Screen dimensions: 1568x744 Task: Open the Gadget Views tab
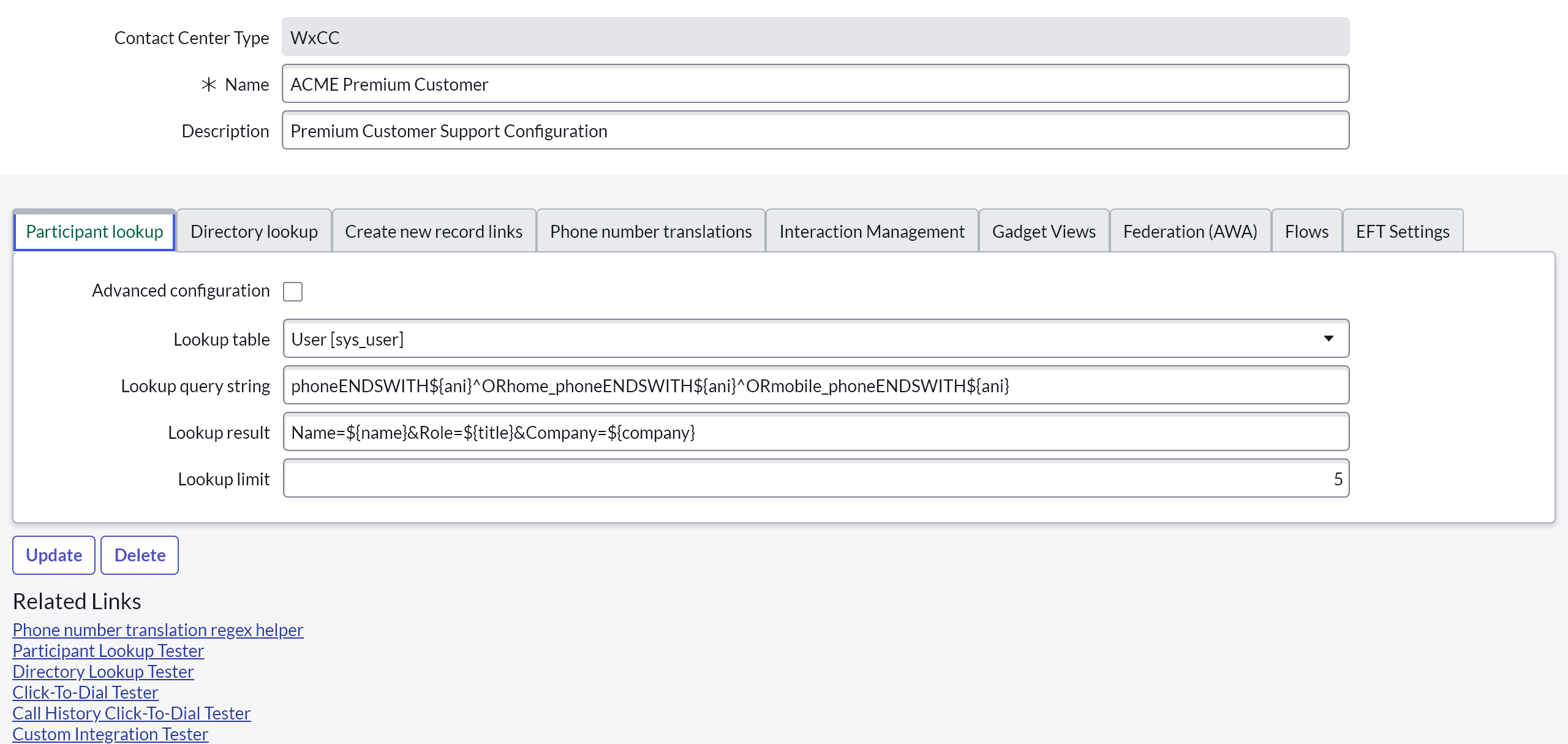1043,232
